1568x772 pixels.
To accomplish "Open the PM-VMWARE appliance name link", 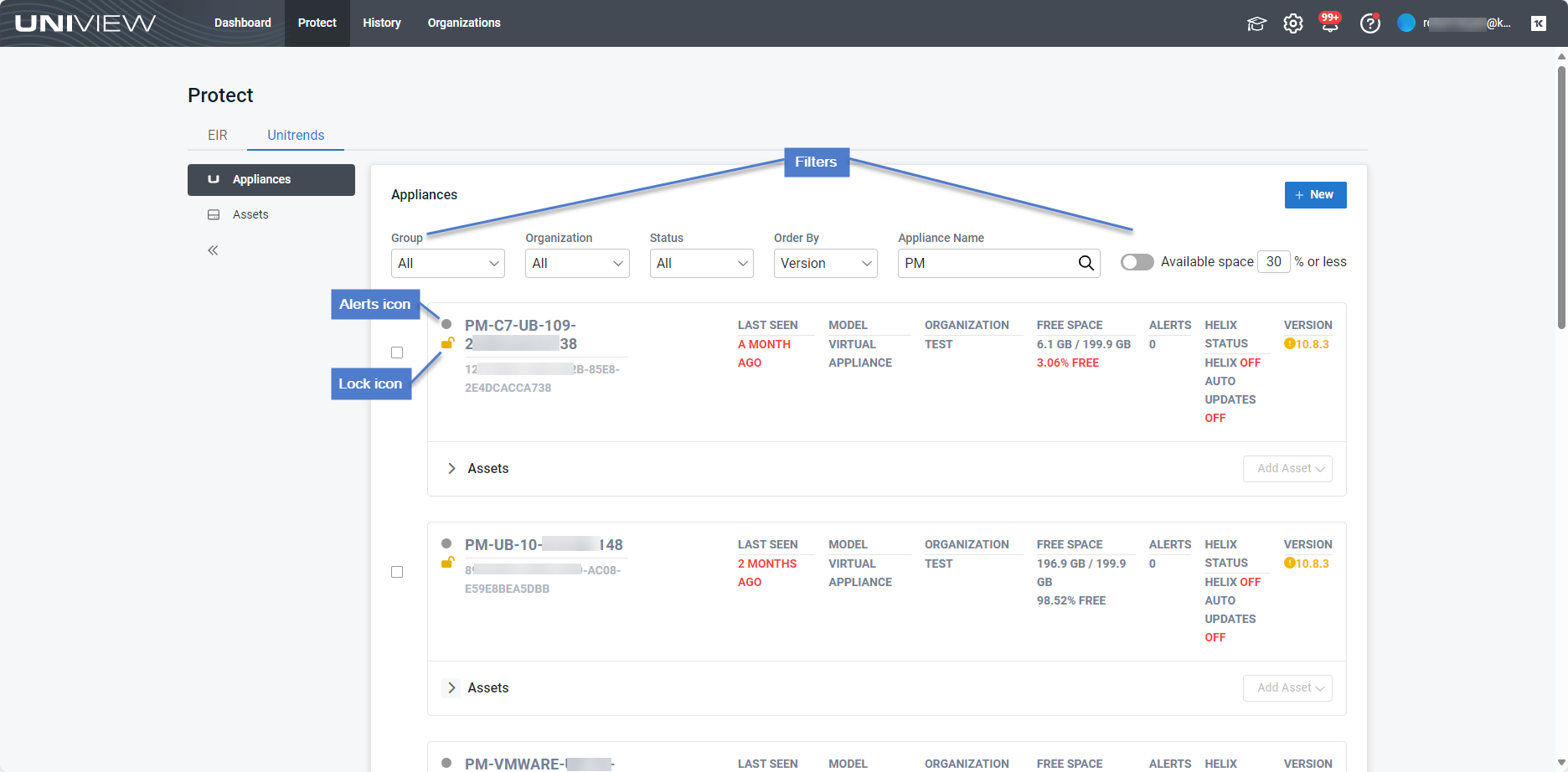I will (540, 764).
